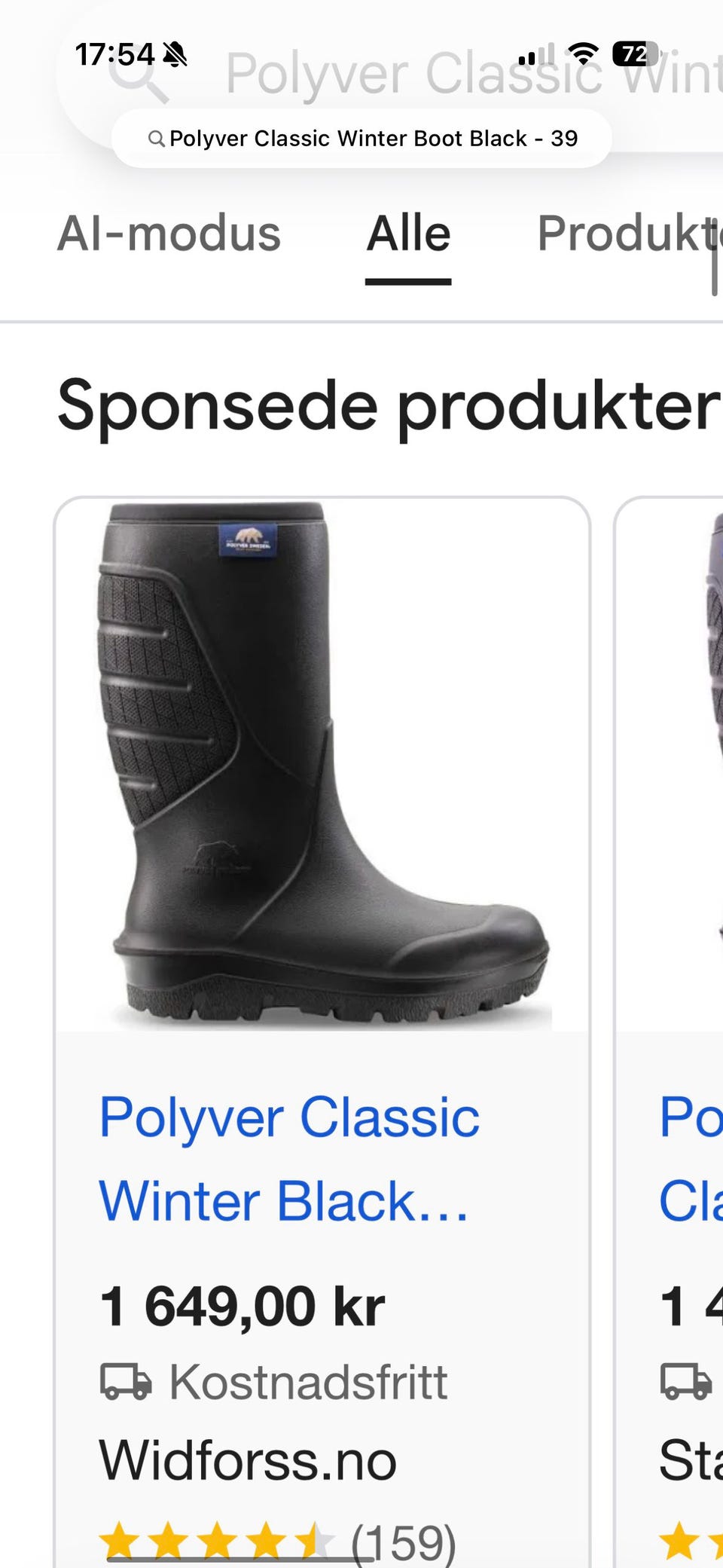Tap the Widforss.no seller name
Viewport: 723px width, 1568px height.
click(x=248, y=1460)
